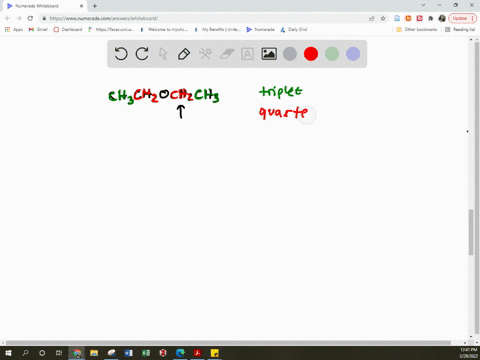The image size is (480, 360).
Task: Open the Welcome to myuhc bookmark
Action: pyautogui.click(x=164, y=29)
